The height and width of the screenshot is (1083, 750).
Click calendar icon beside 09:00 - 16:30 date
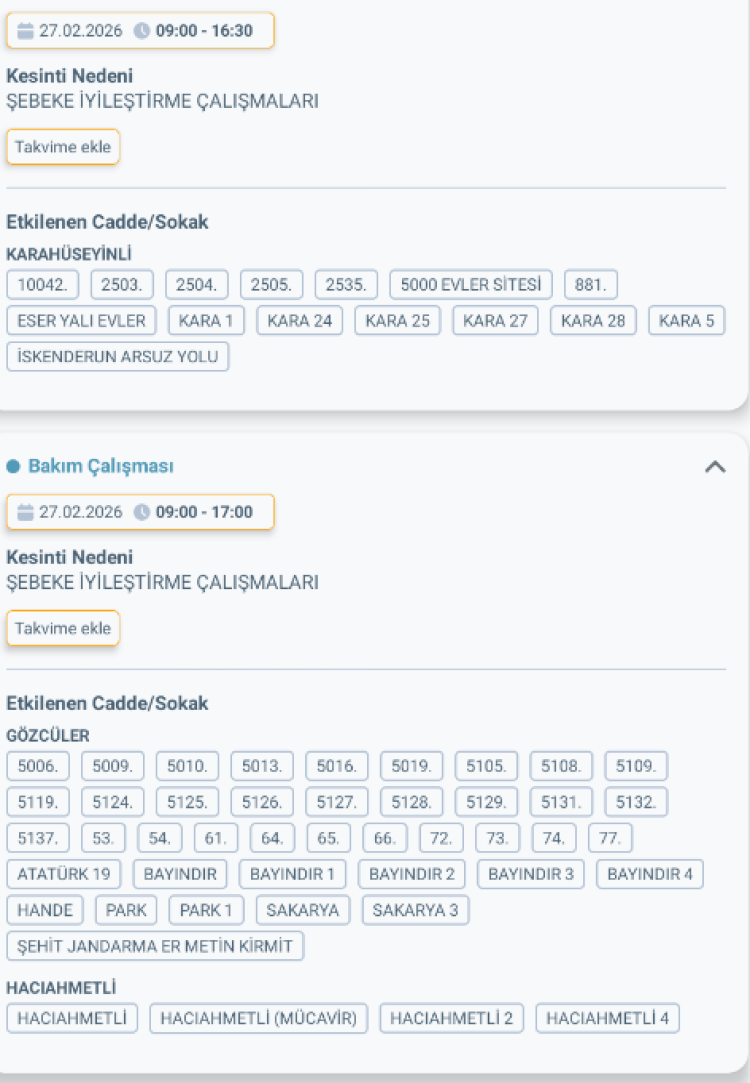(x=26, y=31)
